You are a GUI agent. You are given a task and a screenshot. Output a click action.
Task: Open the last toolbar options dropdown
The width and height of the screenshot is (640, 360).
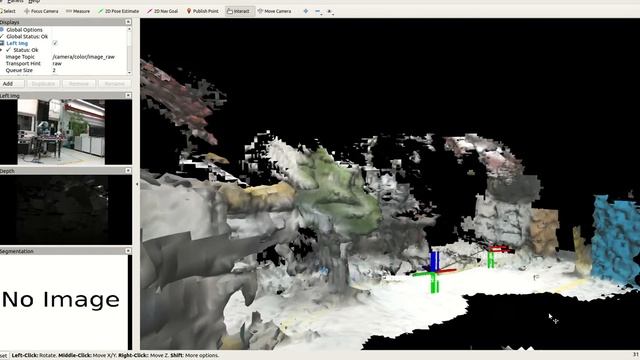[x=330, y=11]
